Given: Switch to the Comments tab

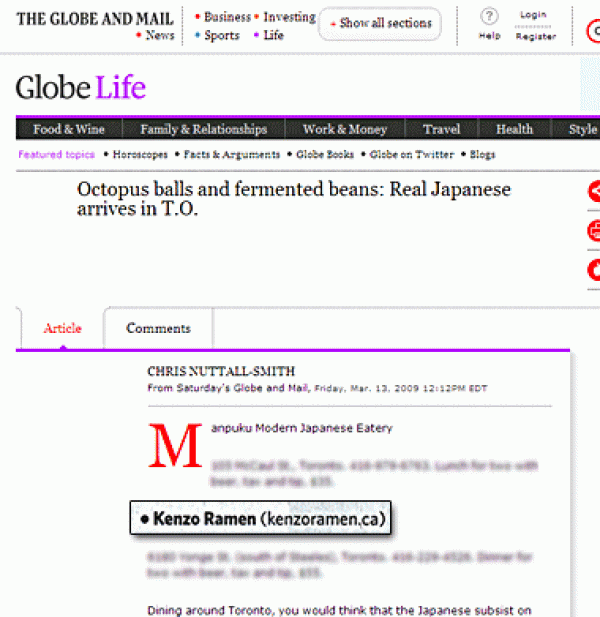Looking at the screenshot, I should pyautogui.click(x=158, y=328).
